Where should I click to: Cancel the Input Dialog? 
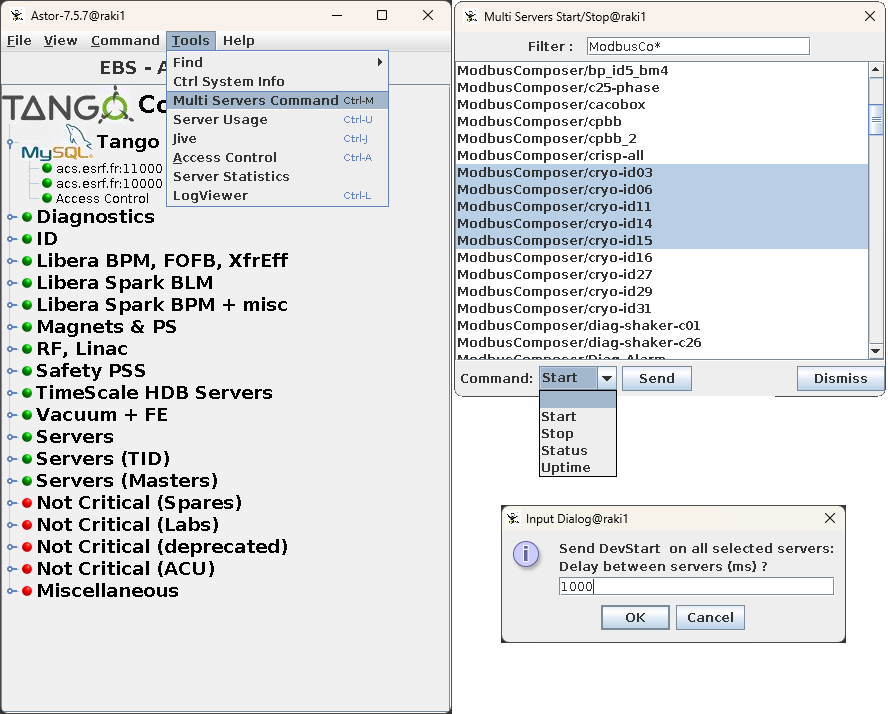[710, 618]
